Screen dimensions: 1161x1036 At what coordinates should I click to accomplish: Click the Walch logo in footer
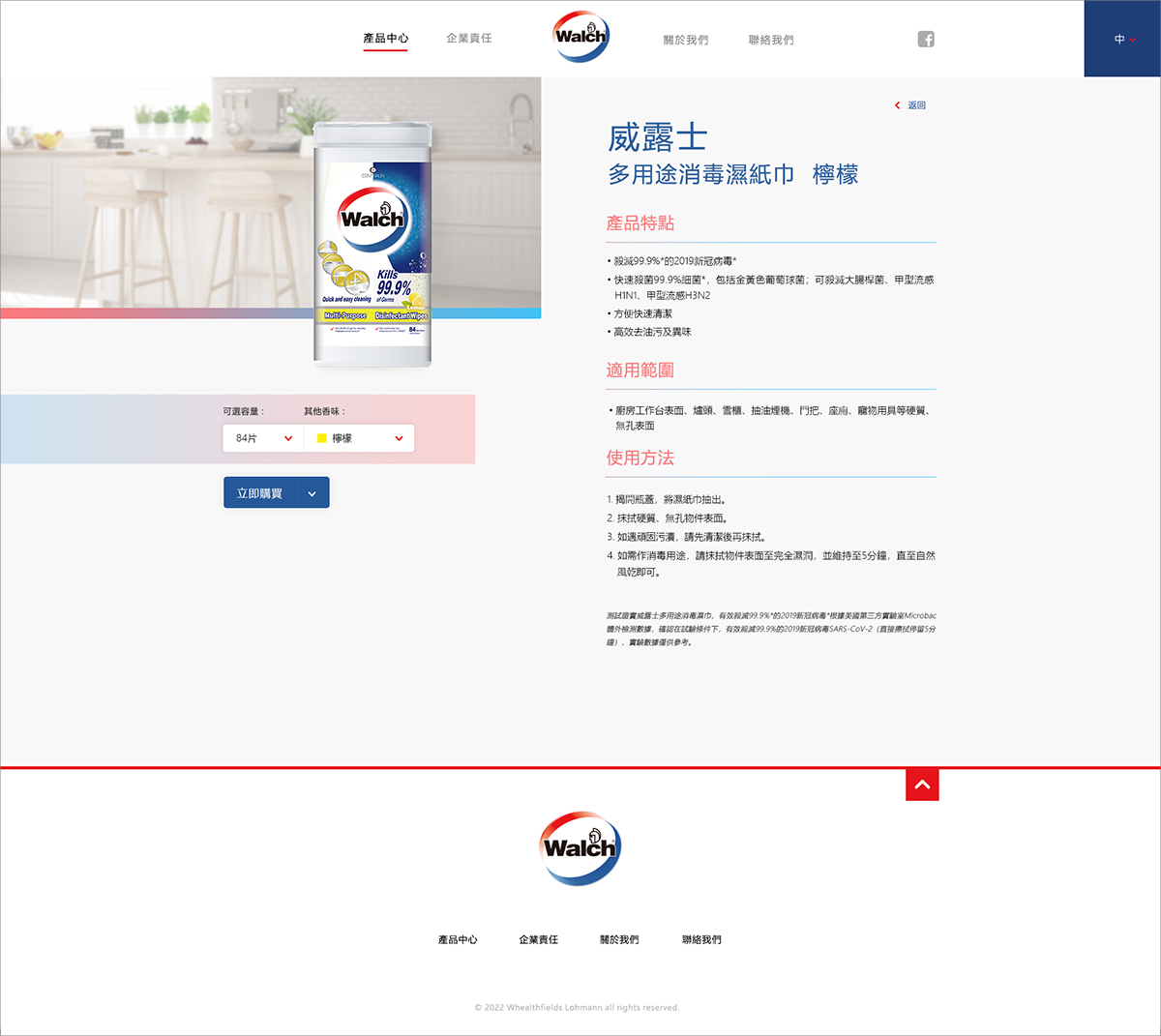(580, 848)
